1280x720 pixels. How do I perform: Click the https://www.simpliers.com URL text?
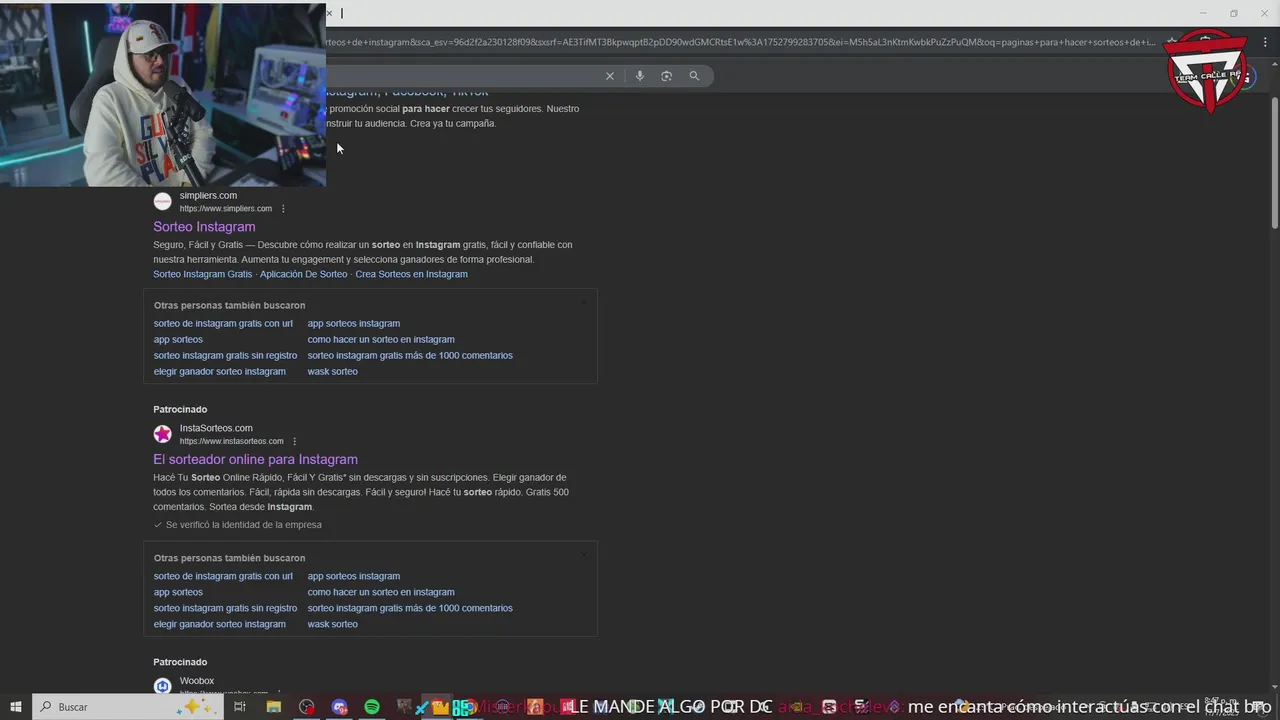tap(226, 209)
